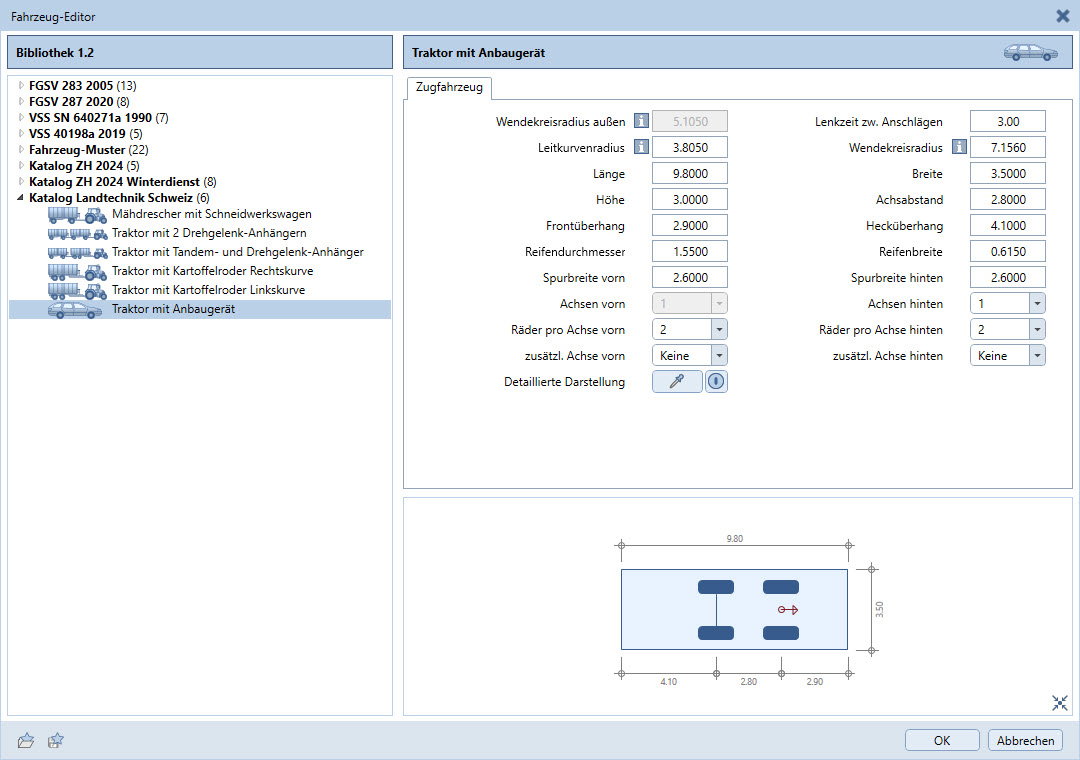The image size is (1080, 760).
Task: Click info icon next to Wendekreisradius field
Action: point(959,147)
